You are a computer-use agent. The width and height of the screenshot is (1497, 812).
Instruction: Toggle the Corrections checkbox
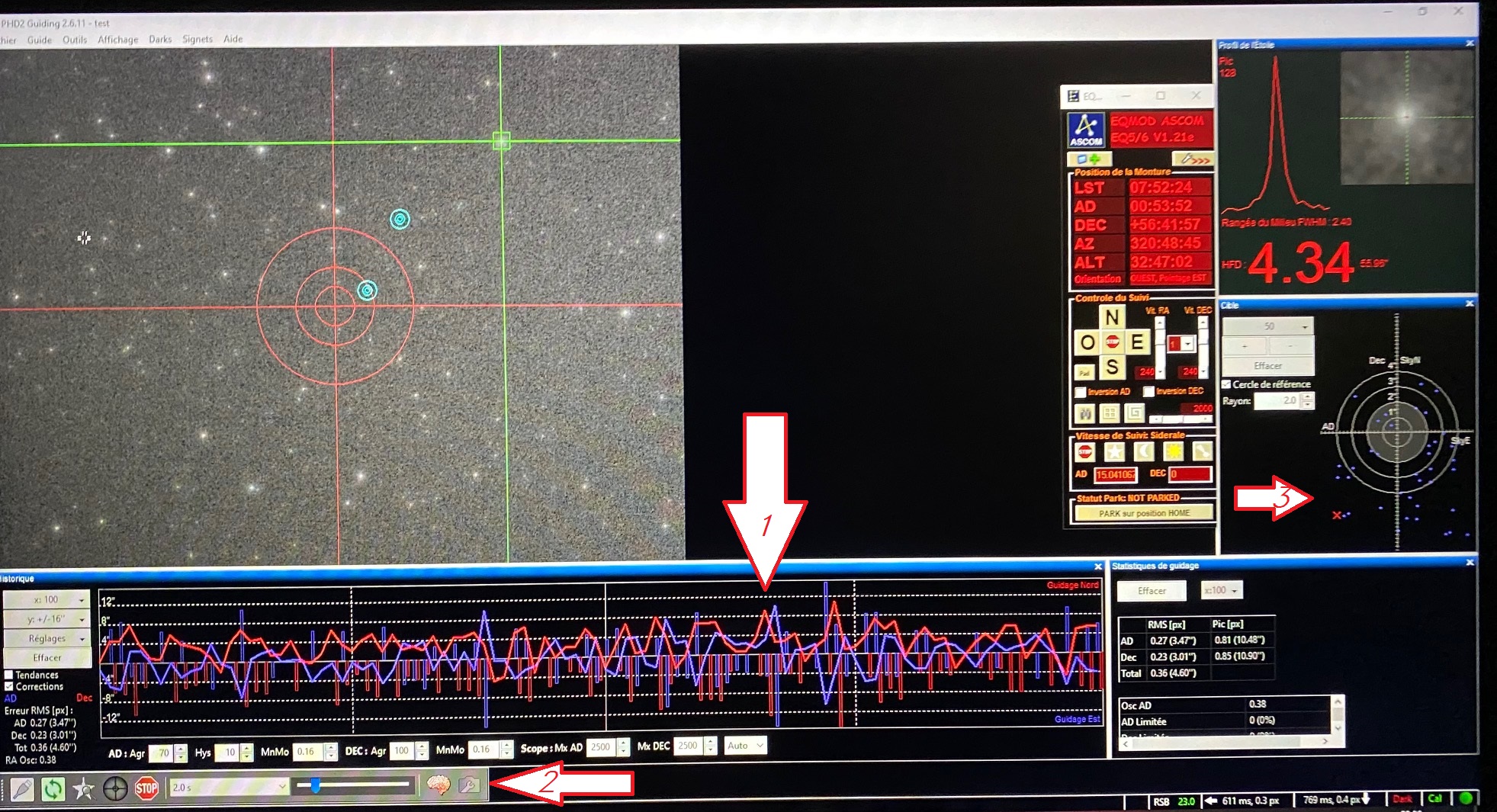(9, 686)
